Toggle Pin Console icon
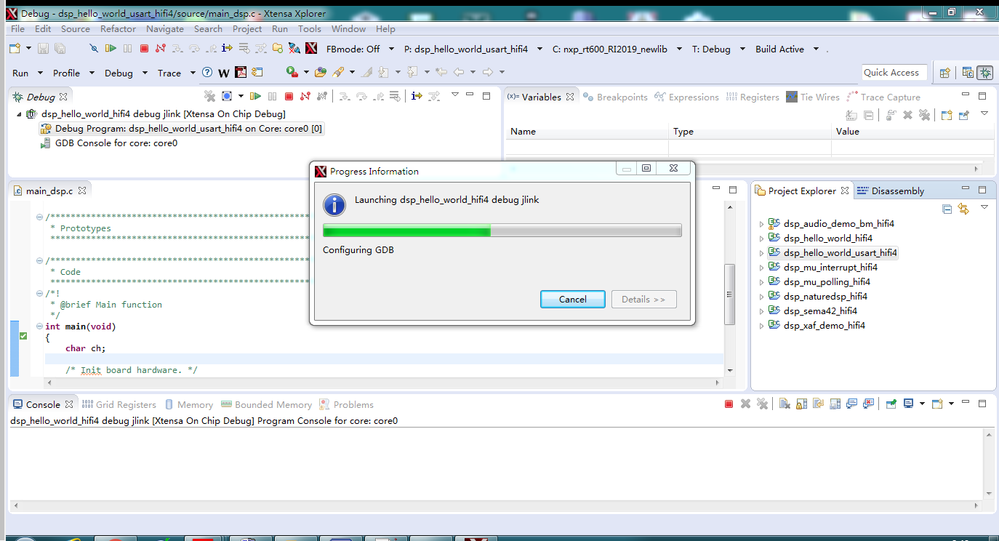The height and width of the screenshot is (541, 999). [x=891, y=404]
